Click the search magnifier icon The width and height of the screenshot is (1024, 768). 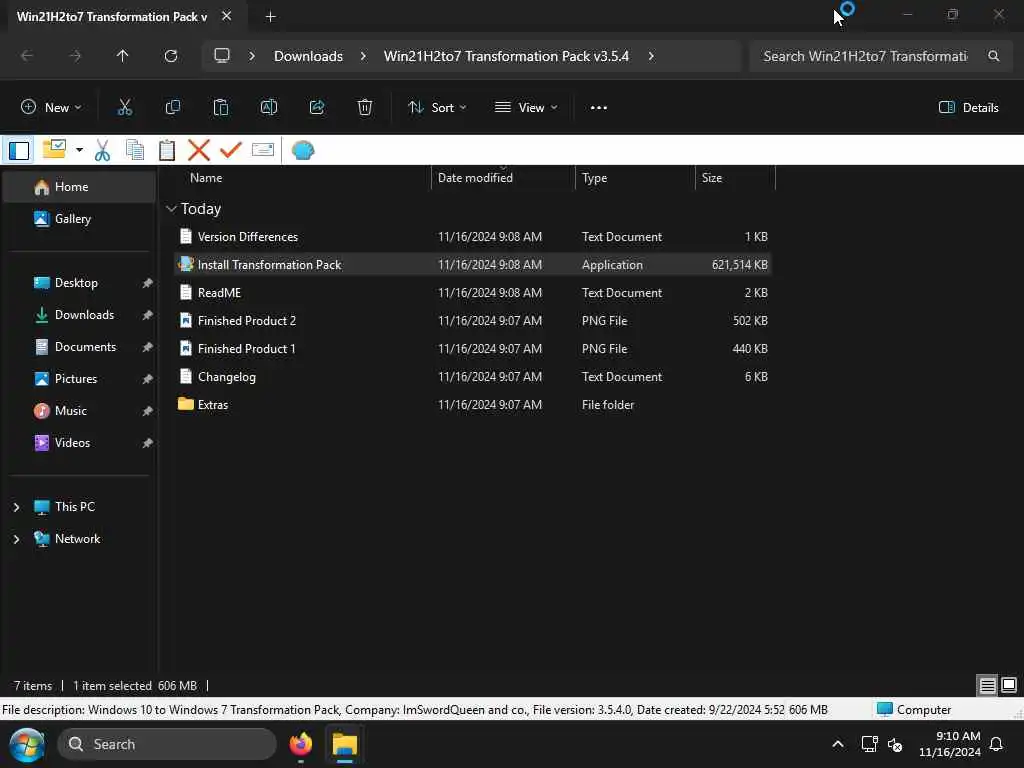pyautogui.click(x=993, y=56)
